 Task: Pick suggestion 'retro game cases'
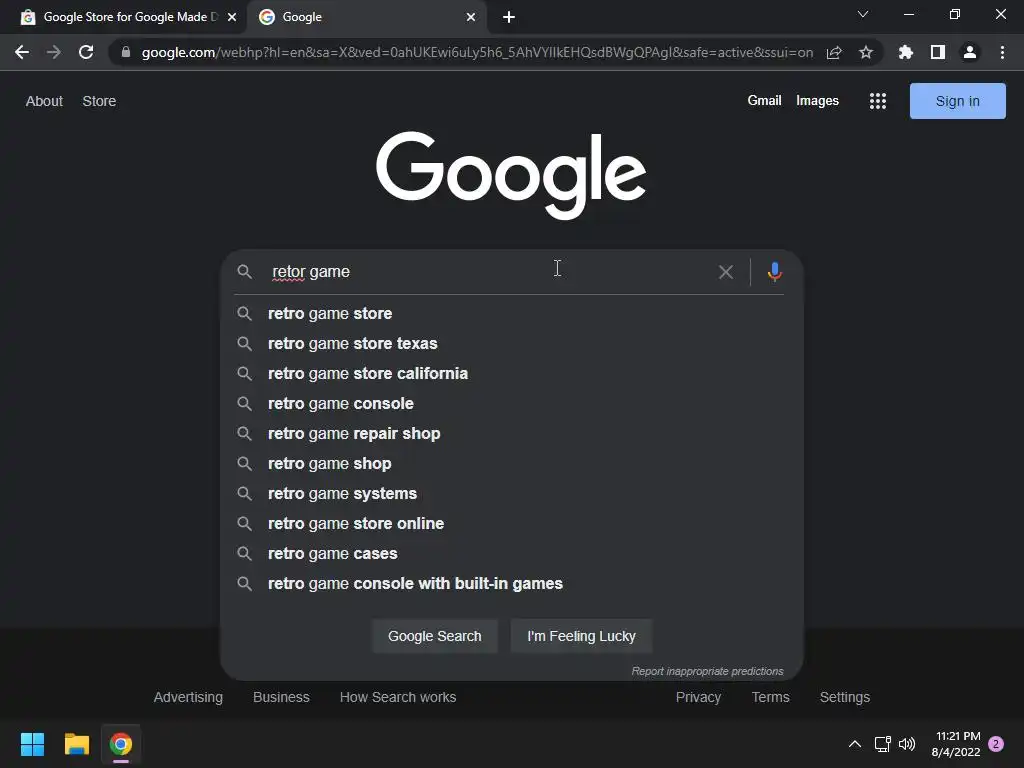pos(511,554)
